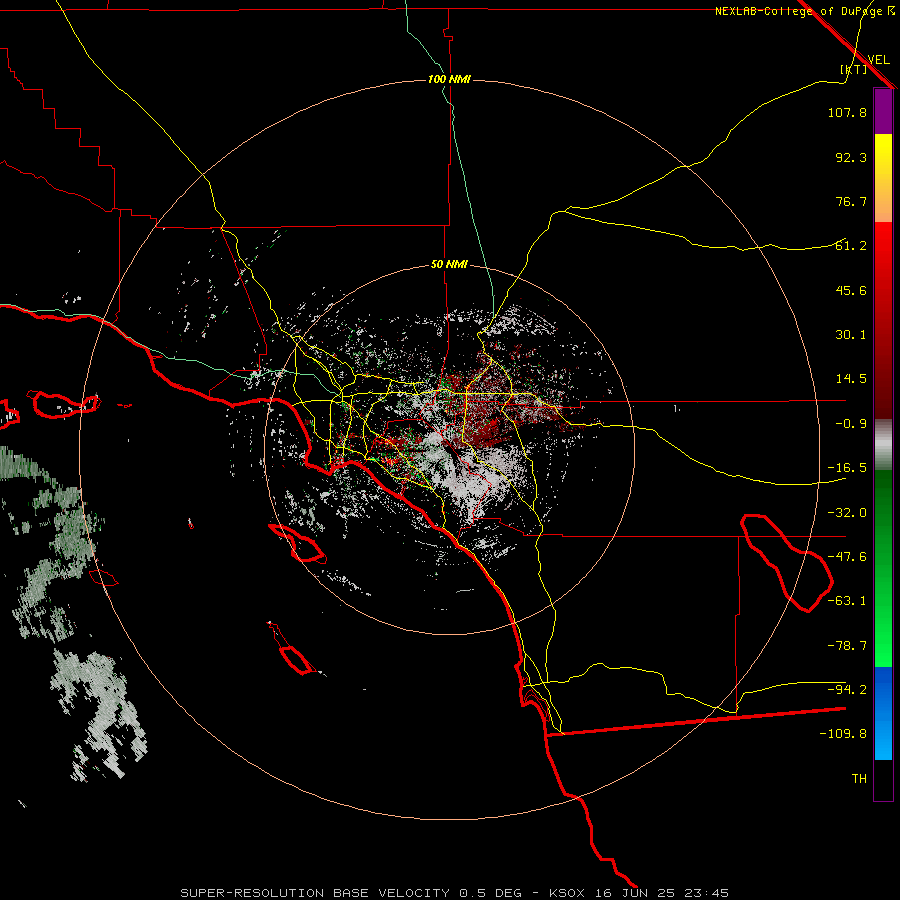Viewport: 900px width, 900px height.
Task: Select the 30.1 scale value
Action: [851, 335]
